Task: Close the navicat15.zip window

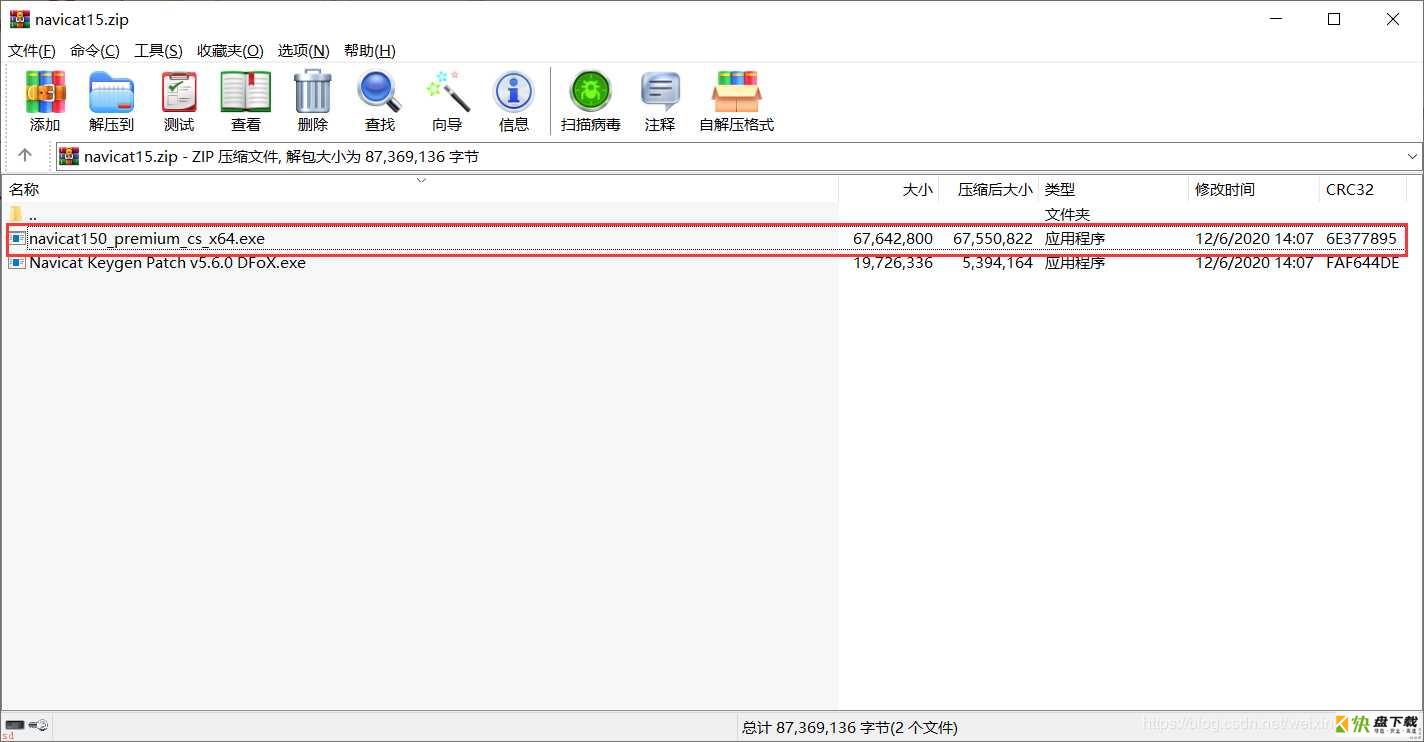Action: (x=1393, y=19)
